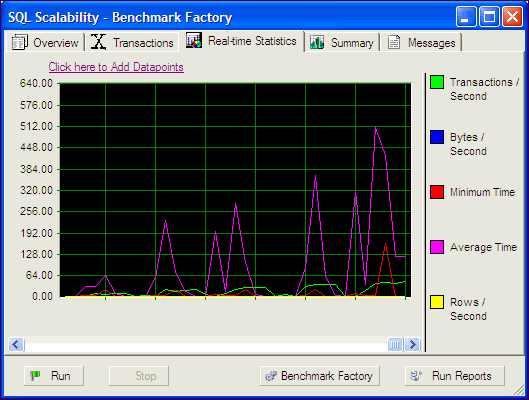Open the Transactions tab
Image resolution: width=529 pixels, height=400 pixels.
tap(132, 42)
